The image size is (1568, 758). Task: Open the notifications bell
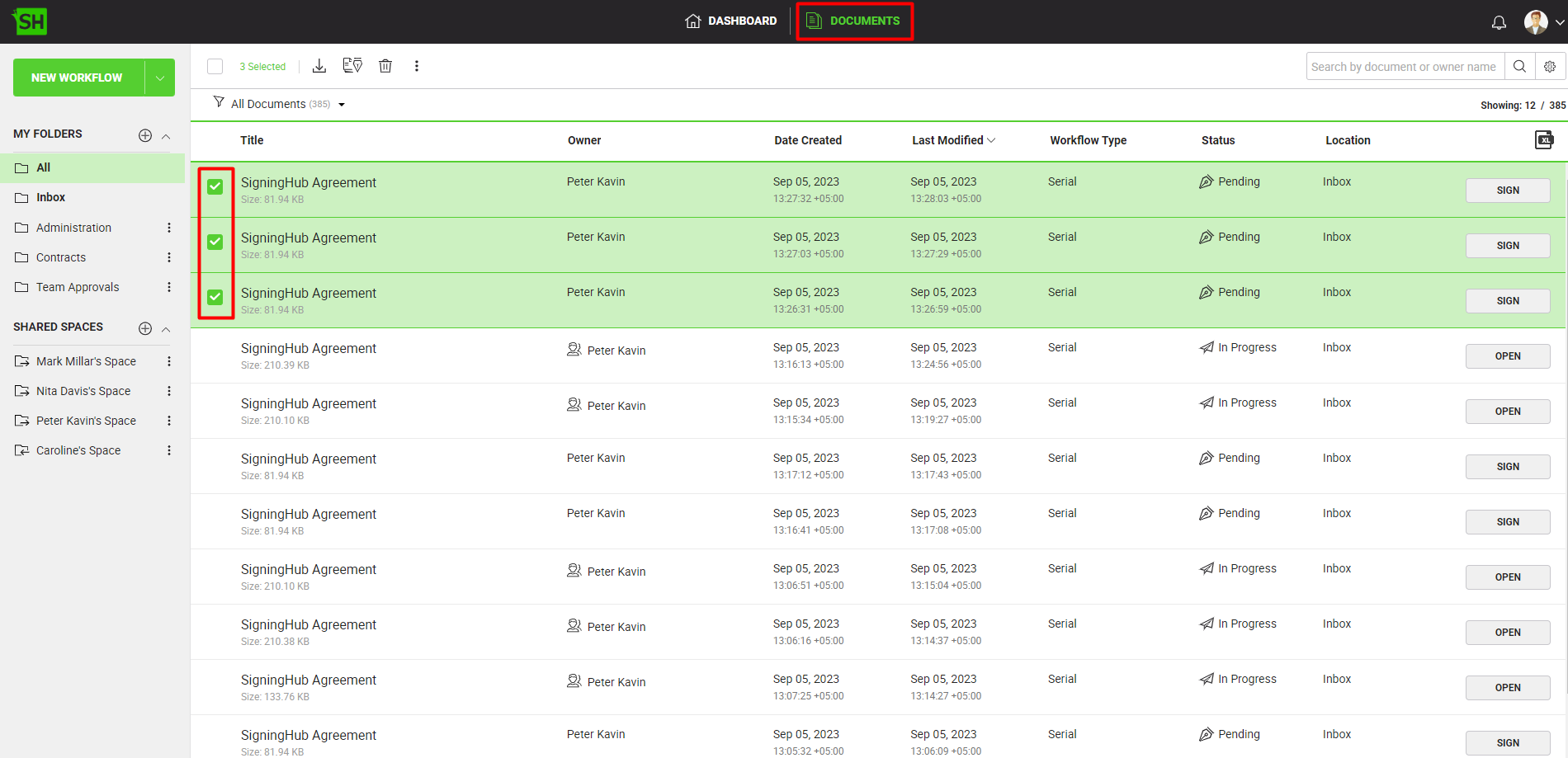pos(1499,22)
